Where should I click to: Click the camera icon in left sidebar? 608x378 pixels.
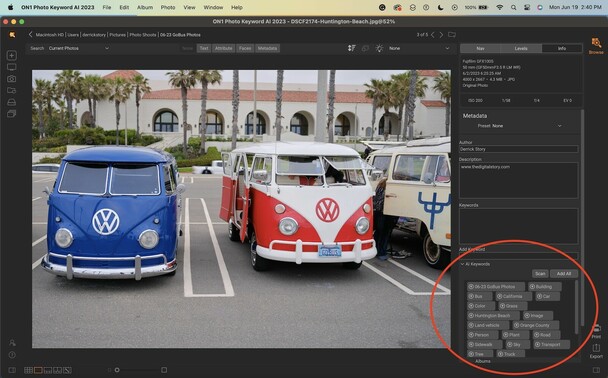point(12,79)
